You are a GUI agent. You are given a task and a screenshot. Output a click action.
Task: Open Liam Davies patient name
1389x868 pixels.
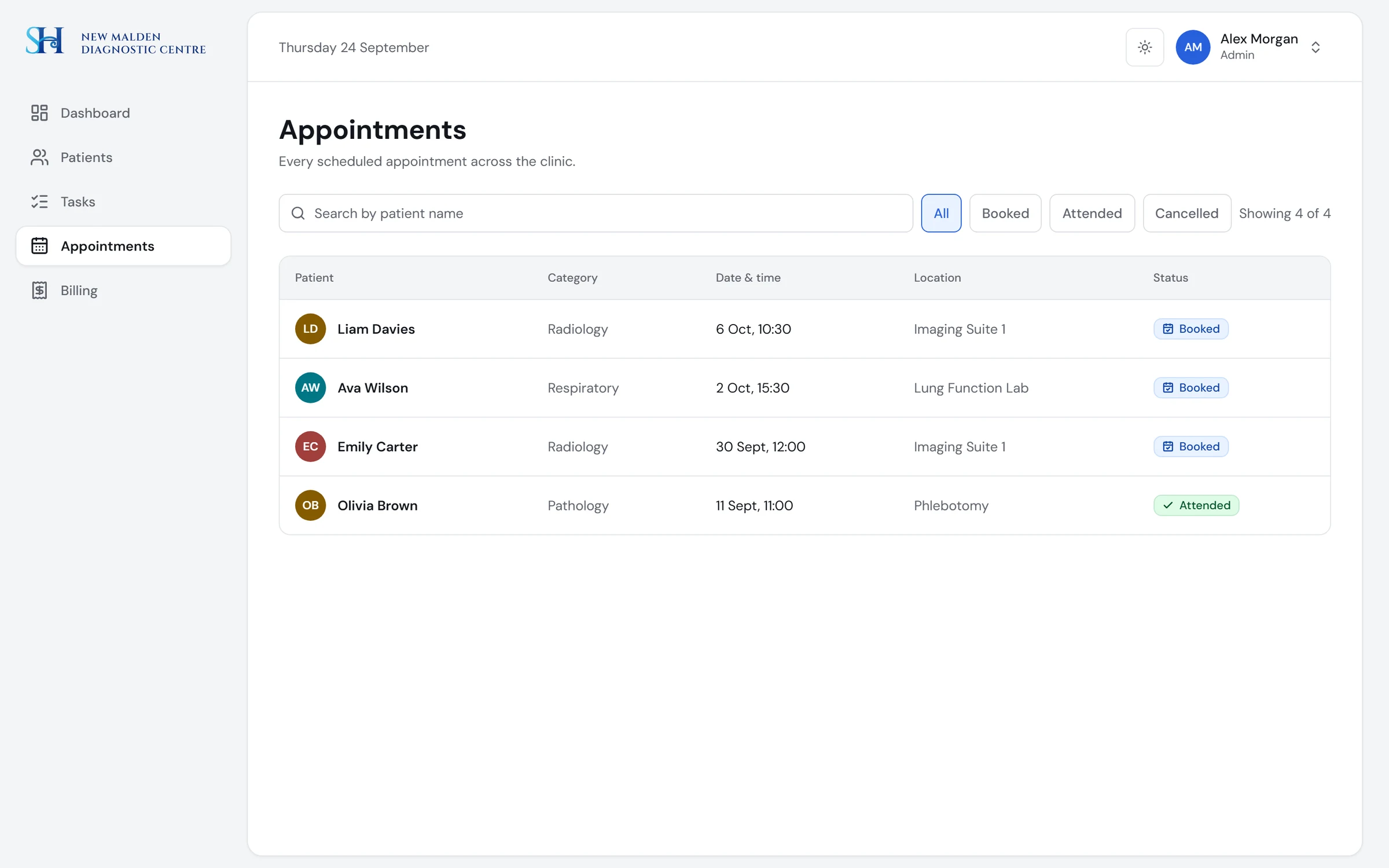[x=376, y=329]
